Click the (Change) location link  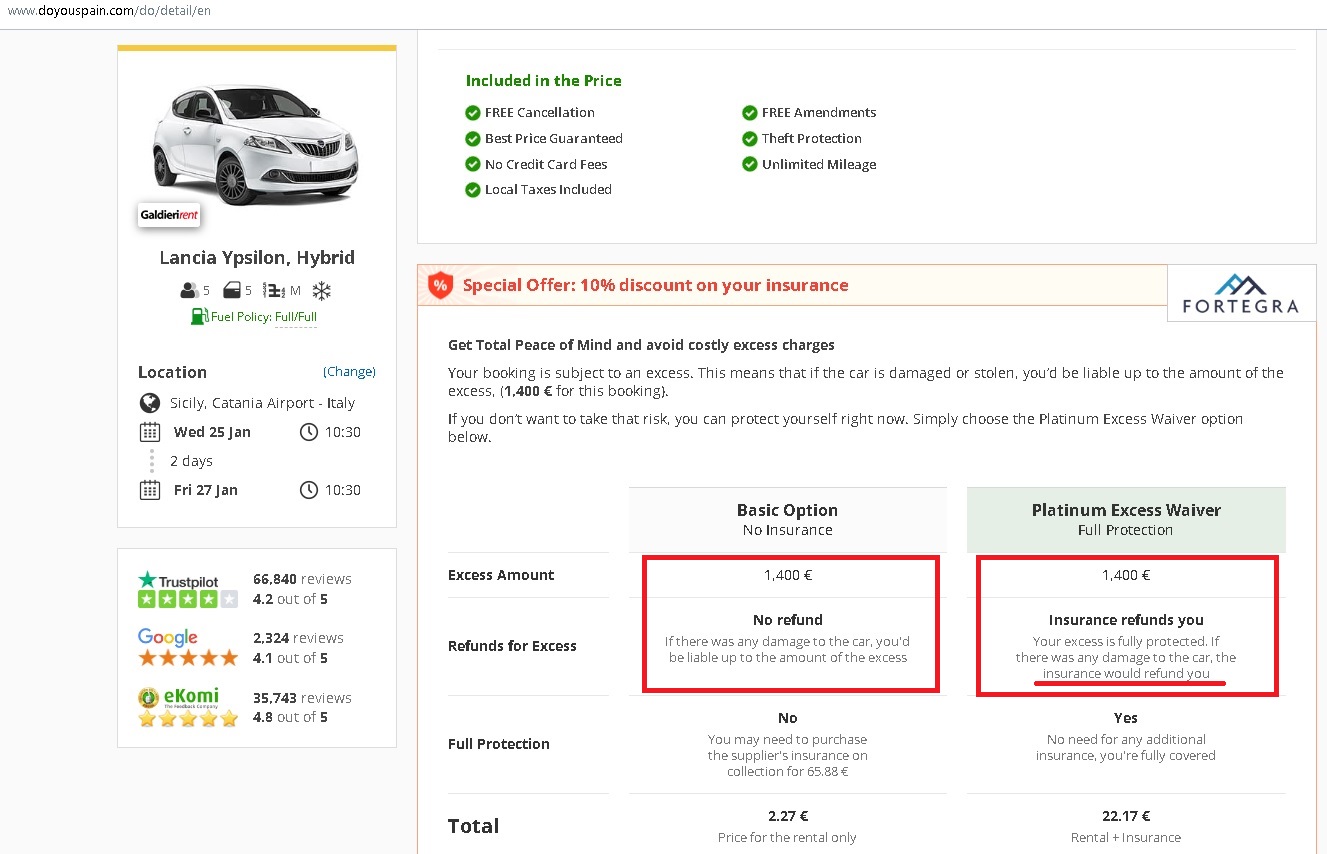349,371
